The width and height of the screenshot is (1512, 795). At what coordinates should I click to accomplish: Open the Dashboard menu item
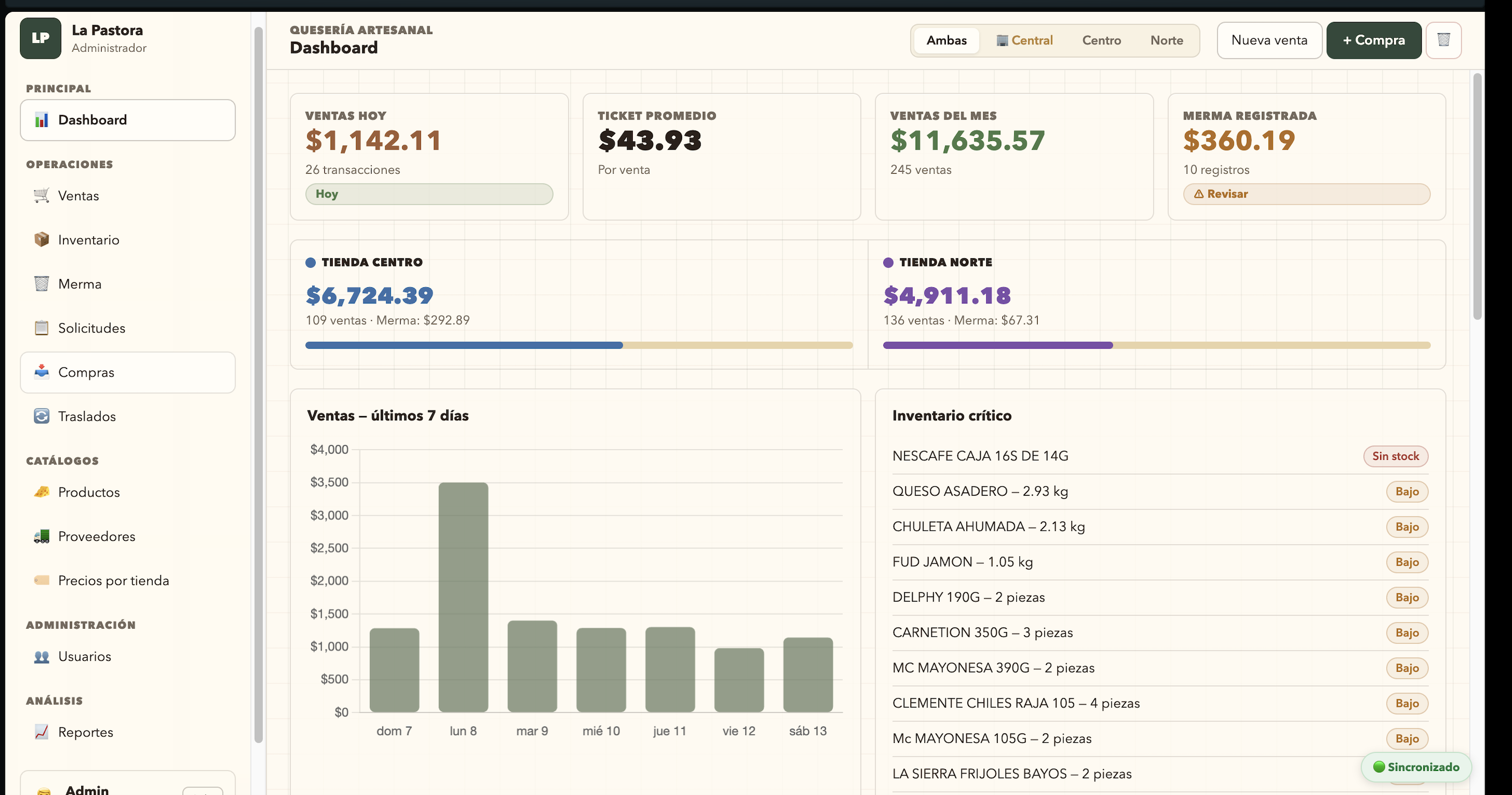[128, 120]
